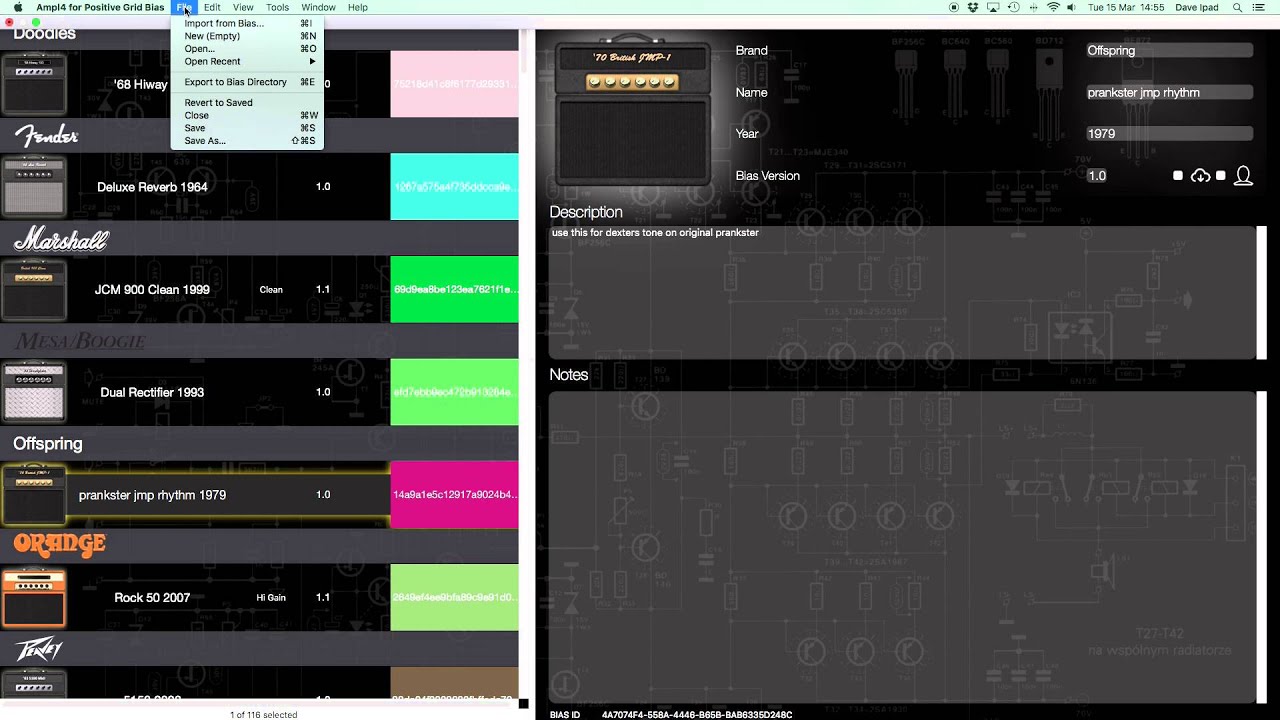Open the Help menu
Viewport: 1280px width, 720px height.
357,7
